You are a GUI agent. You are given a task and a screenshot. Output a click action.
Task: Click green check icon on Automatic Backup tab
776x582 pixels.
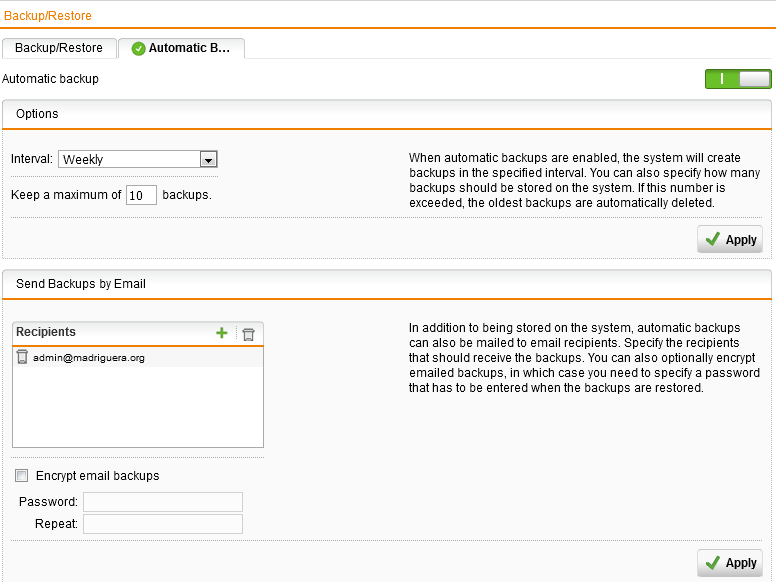(138, 49)
